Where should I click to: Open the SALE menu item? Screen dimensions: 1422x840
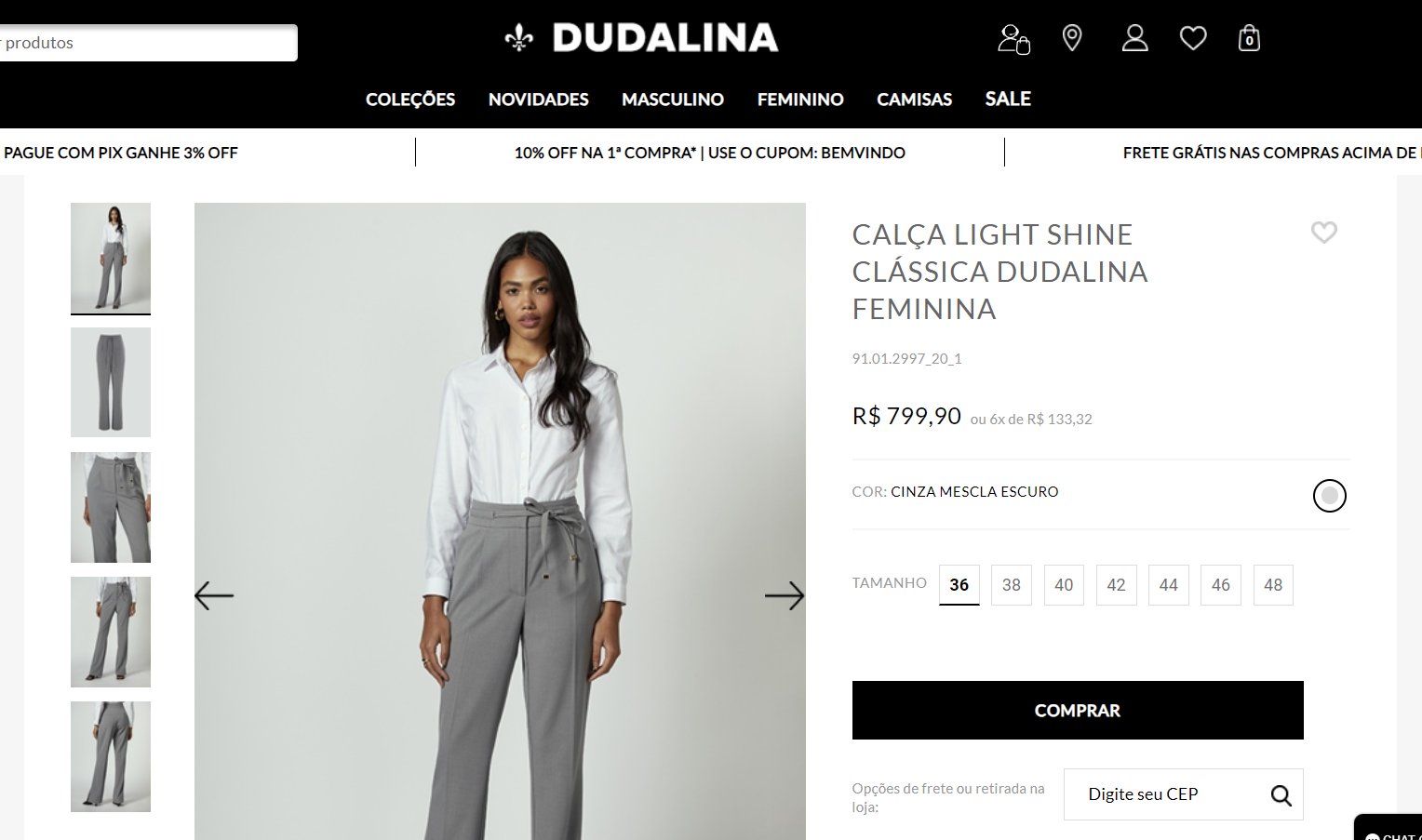1008,99
